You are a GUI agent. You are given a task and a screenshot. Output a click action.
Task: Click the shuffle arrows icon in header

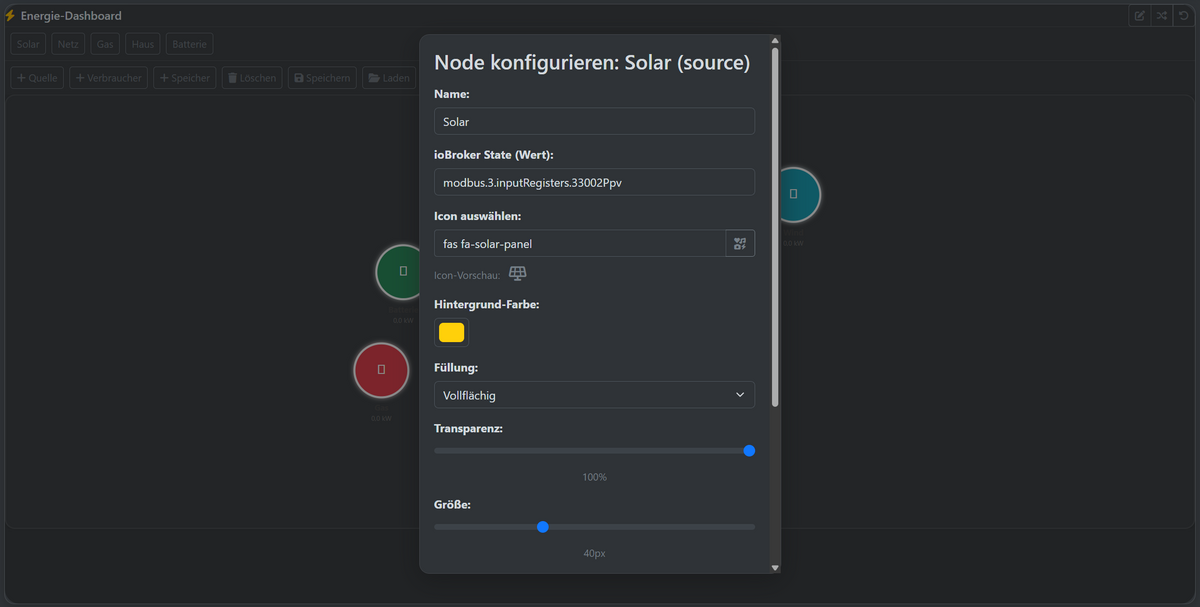pyautogui.click(x=1161, y=16)
